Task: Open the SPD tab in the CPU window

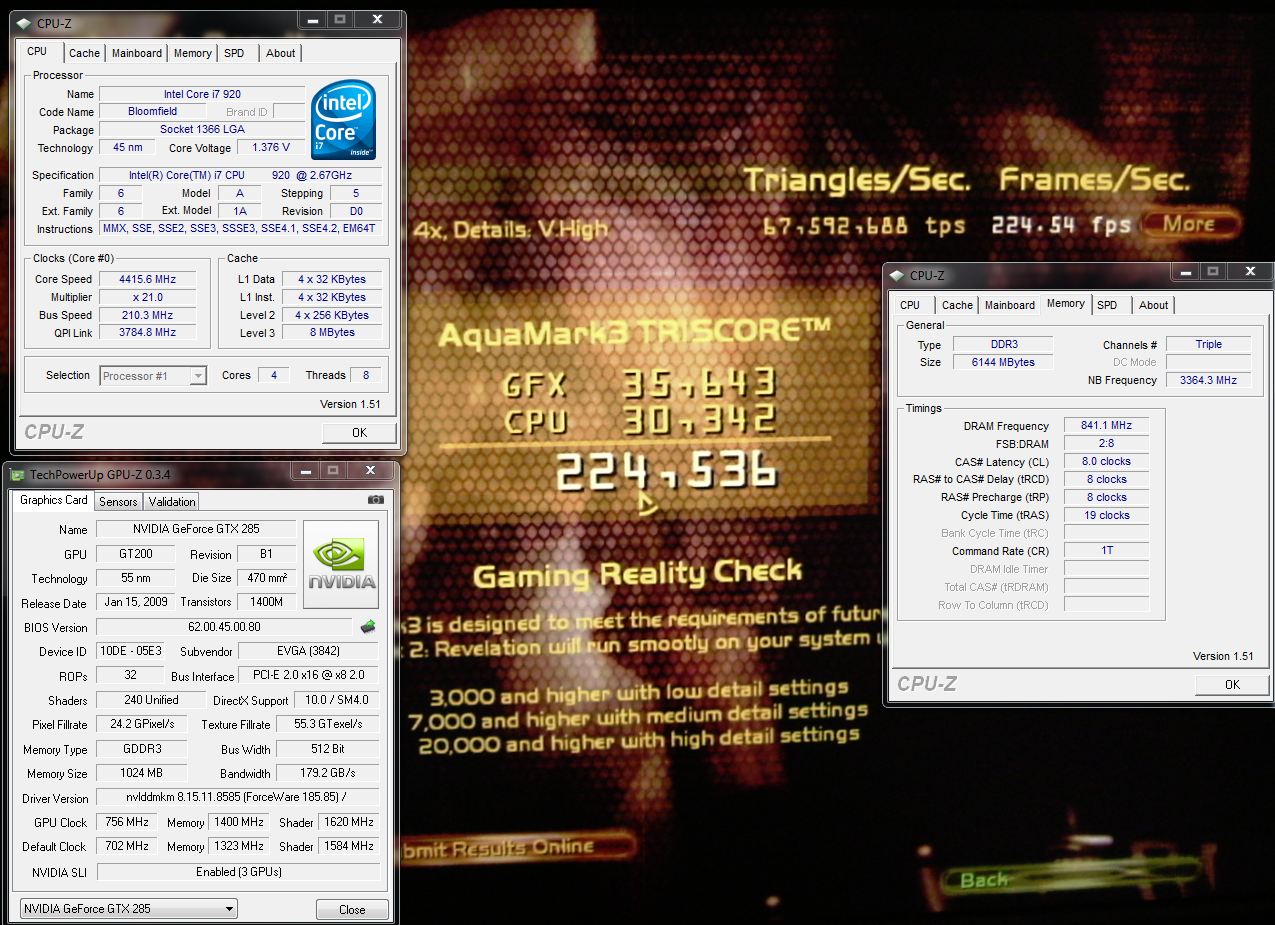Action: click(234, 53)
